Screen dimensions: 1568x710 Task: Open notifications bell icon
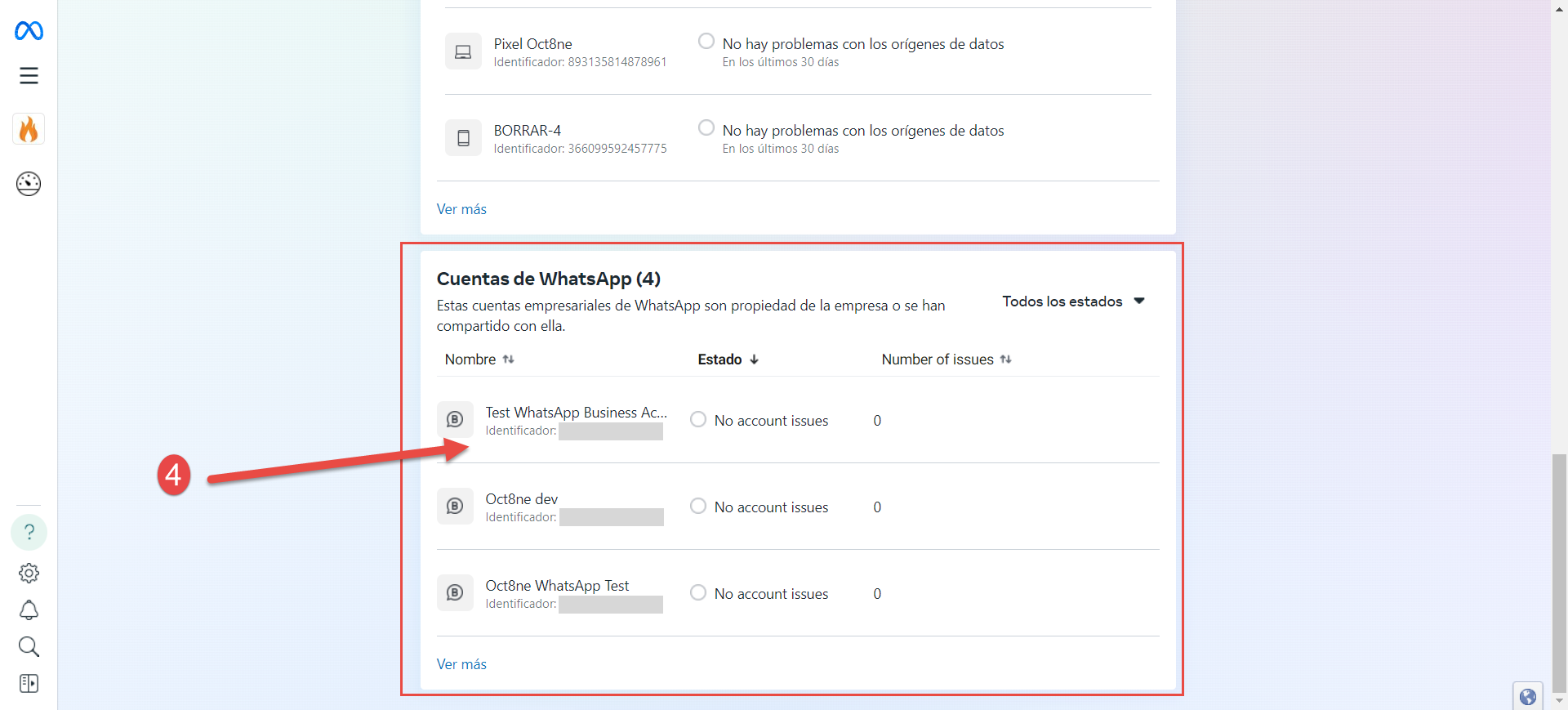coord(29,610)
